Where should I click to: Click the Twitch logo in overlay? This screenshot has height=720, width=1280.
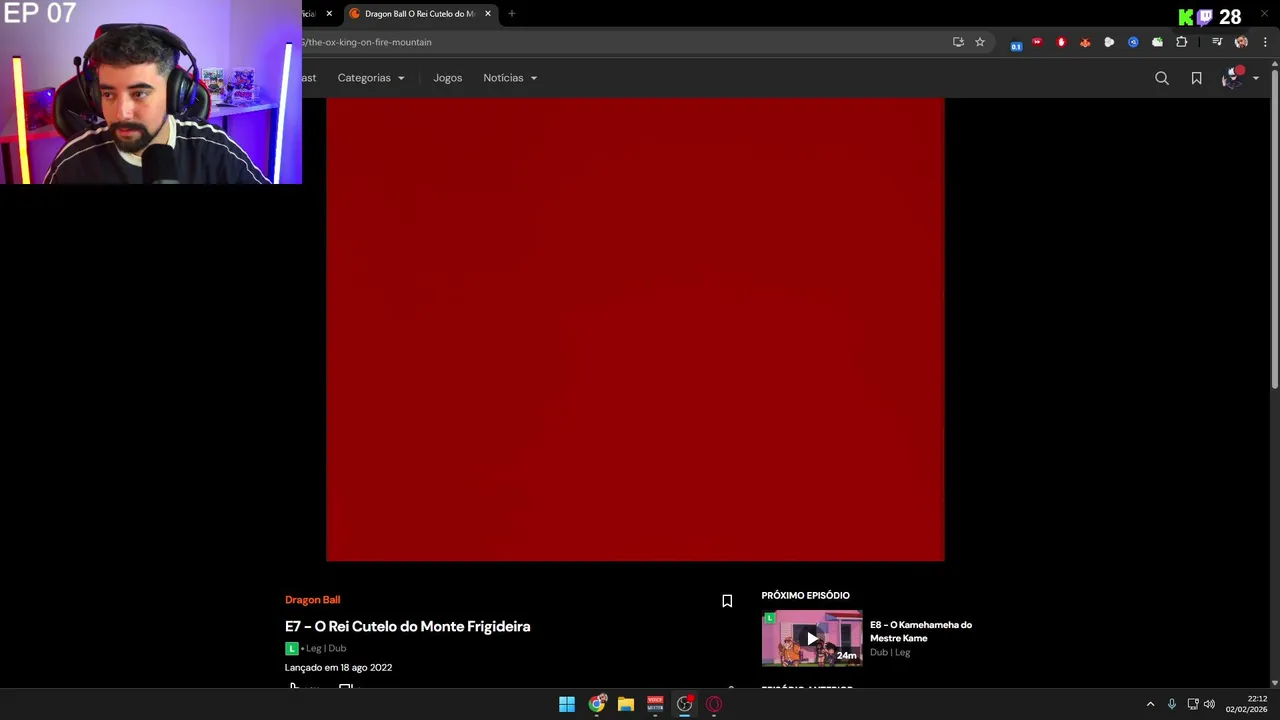pos(1205,17)
